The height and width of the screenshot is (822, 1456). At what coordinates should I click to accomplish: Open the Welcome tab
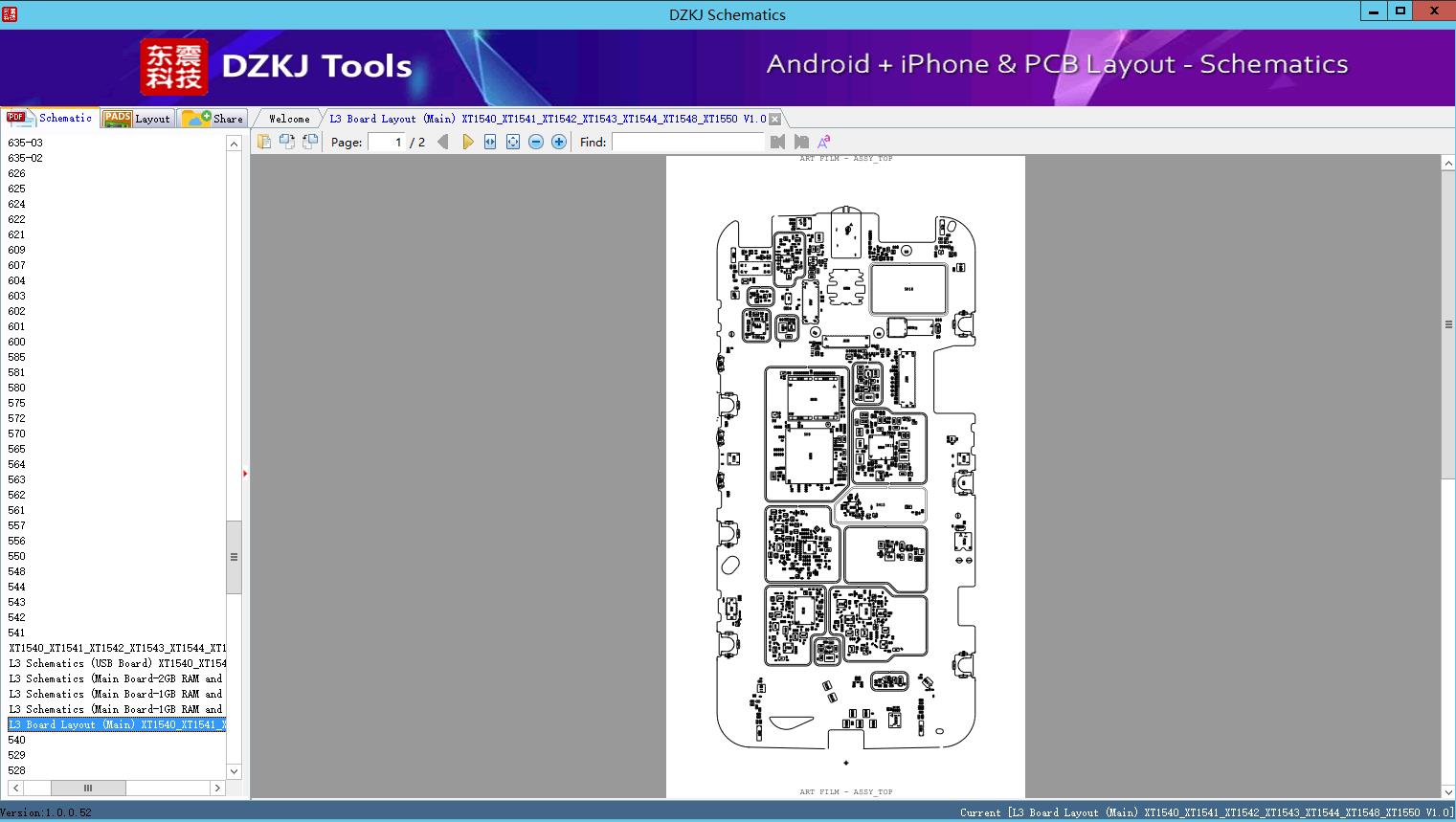click(289, 119)
